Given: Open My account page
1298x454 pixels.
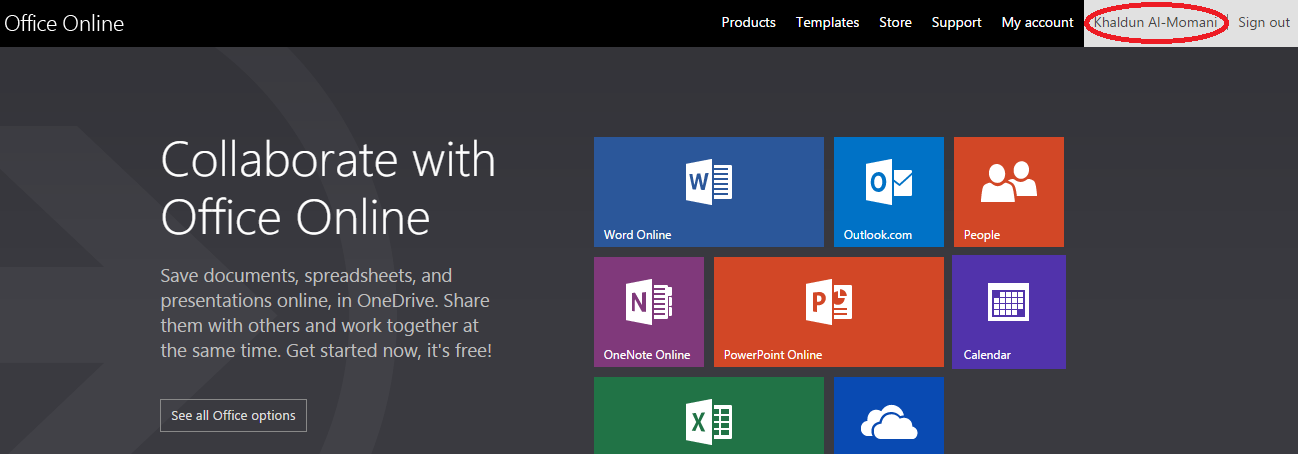Looking at the screenshot, I should tap(1037, 22).
